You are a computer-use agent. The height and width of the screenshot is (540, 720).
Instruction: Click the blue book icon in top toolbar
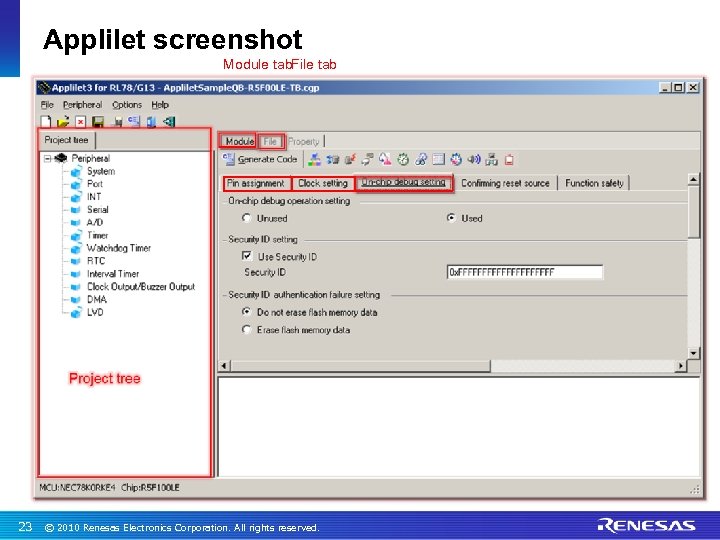[152, 122]
